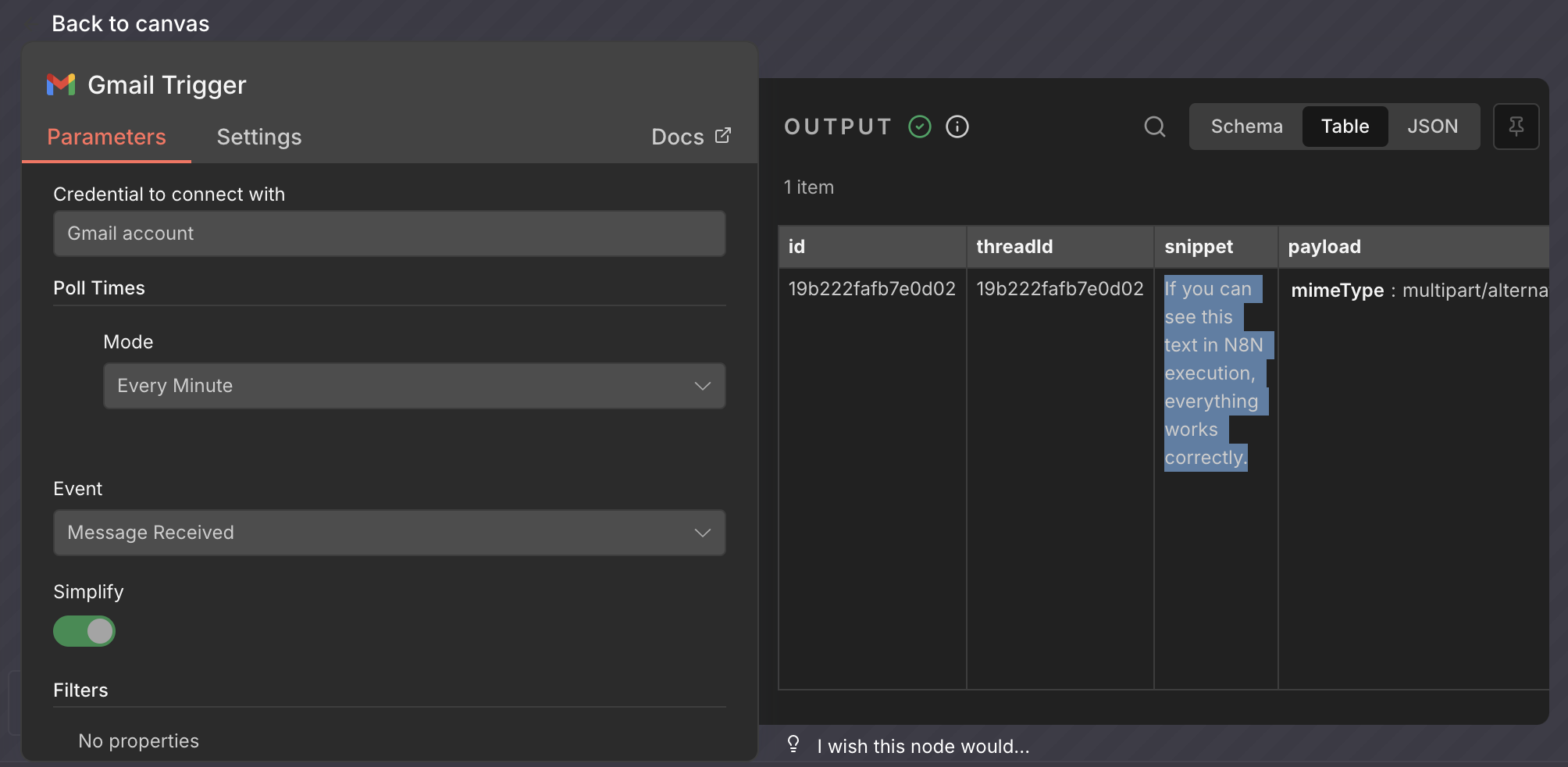Viewport: 1568px width, 767px height.
Task: Click the green execution success checkmark icon
Action: click(x=920, y=127)
